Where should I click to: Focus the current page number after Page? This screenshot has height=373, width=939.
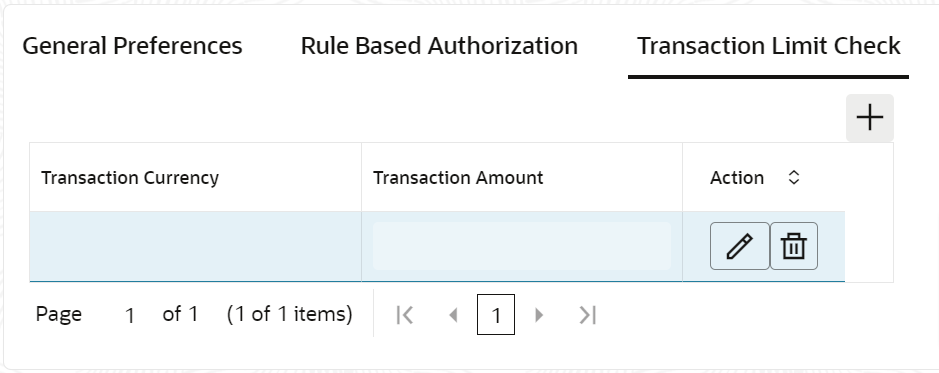[129, 315]
